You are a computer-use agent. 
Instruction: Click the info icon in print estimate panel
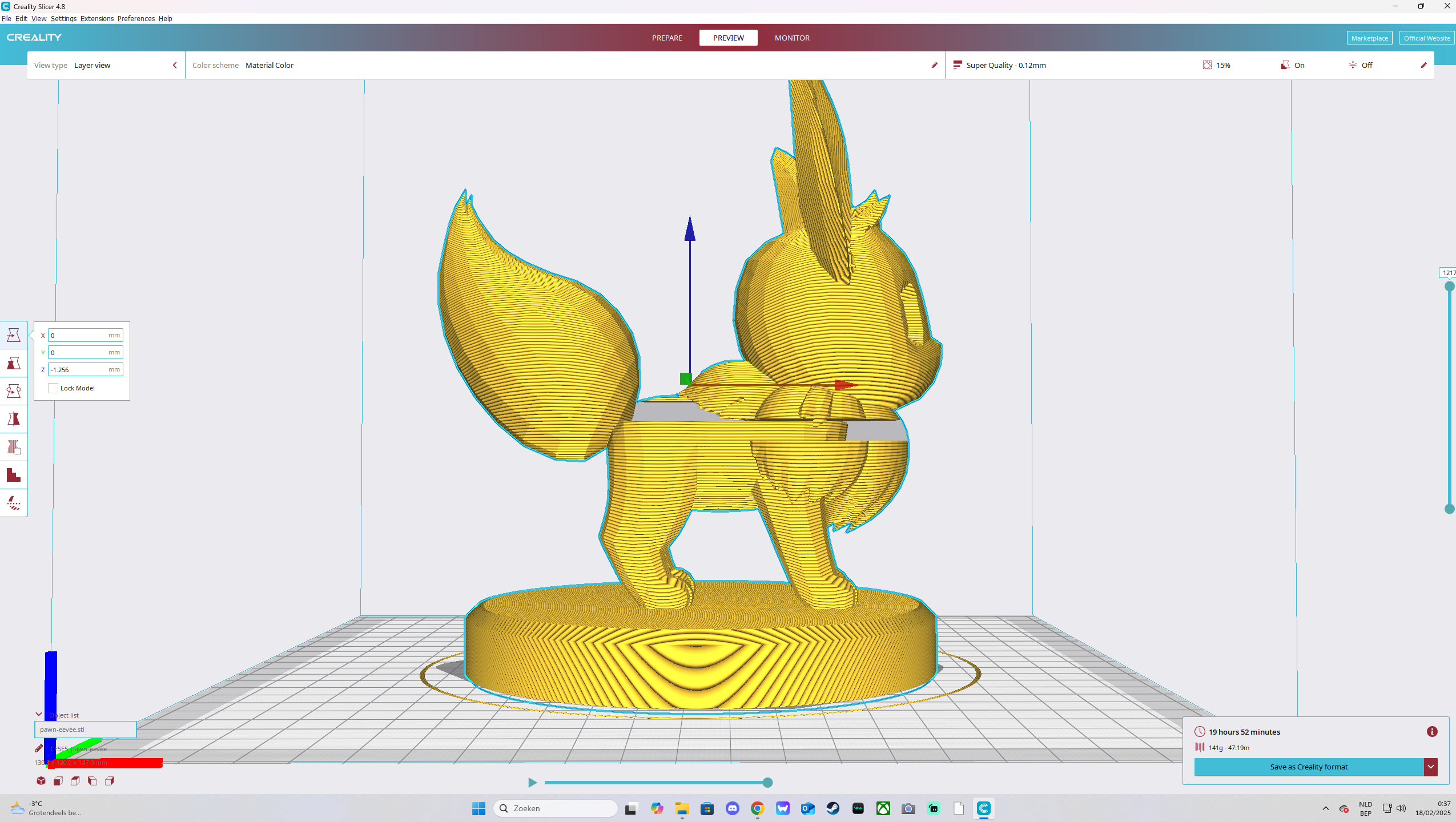(1432, 732)
